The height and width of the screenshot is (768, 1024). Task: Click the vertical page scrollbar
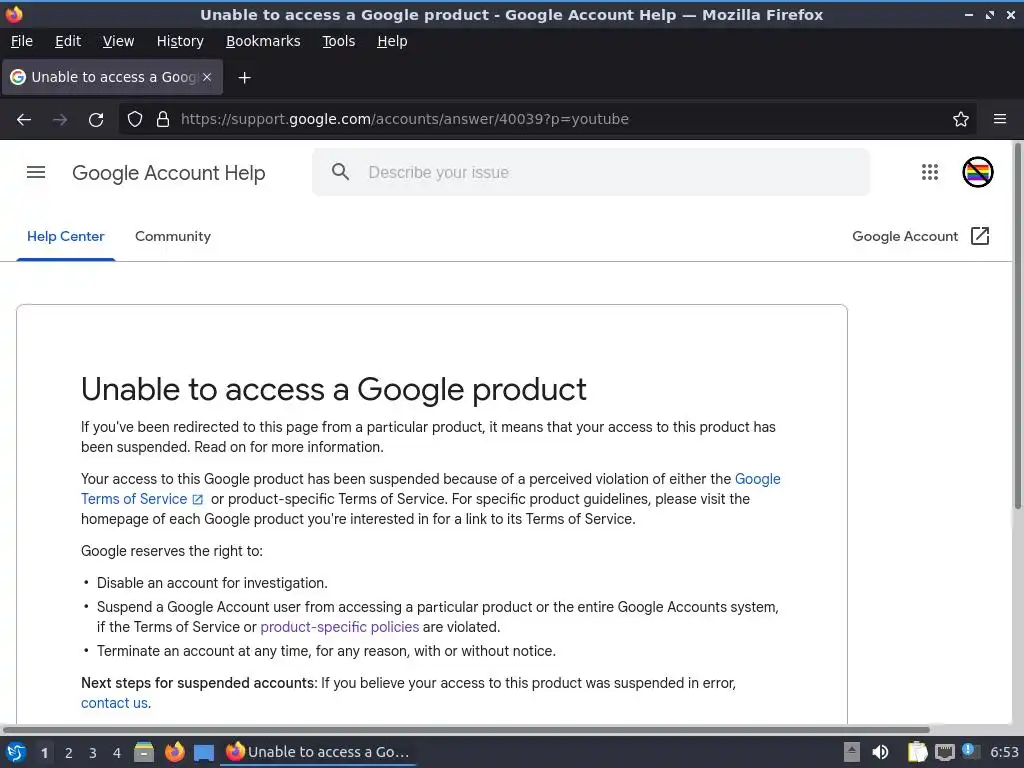(x=1017, y=327)
